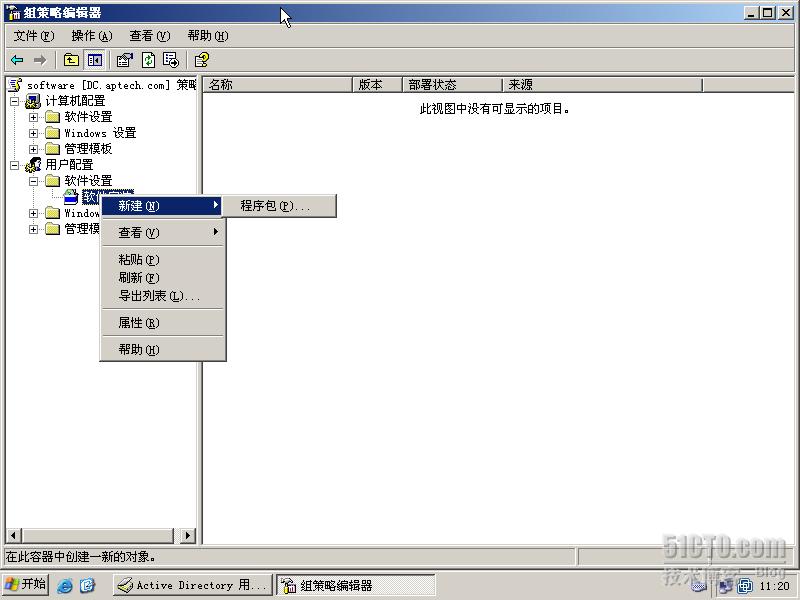Click the 名称 column header
This screenshot has width=800, height=600.
point(278,85)
